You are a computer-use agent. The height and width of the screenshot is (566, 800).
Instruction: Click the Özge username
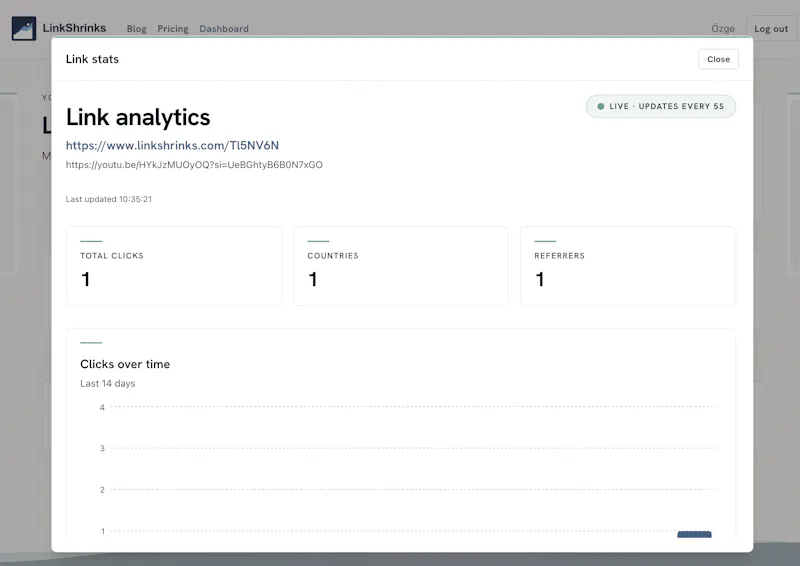tap(723, 29)
